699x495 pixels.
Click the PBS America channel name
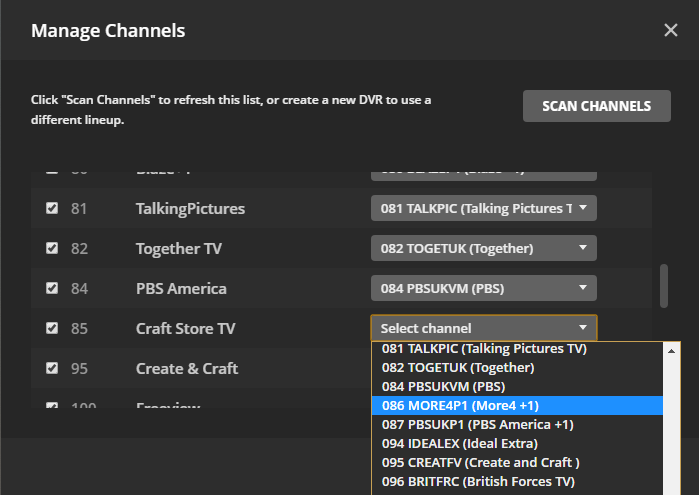[x=181, y=289]
